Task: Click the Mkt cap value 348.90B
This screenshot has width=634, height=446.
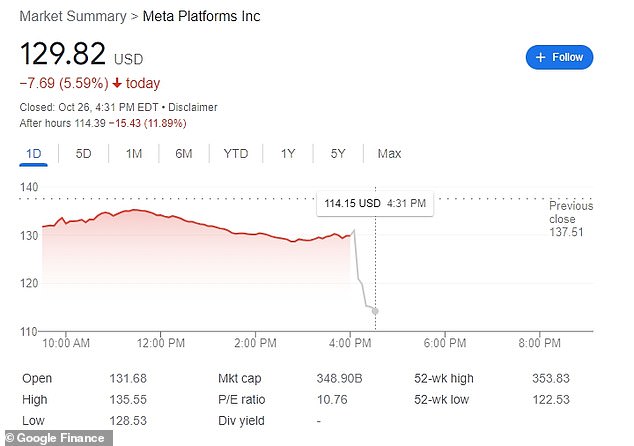Action: click(339, 379)
